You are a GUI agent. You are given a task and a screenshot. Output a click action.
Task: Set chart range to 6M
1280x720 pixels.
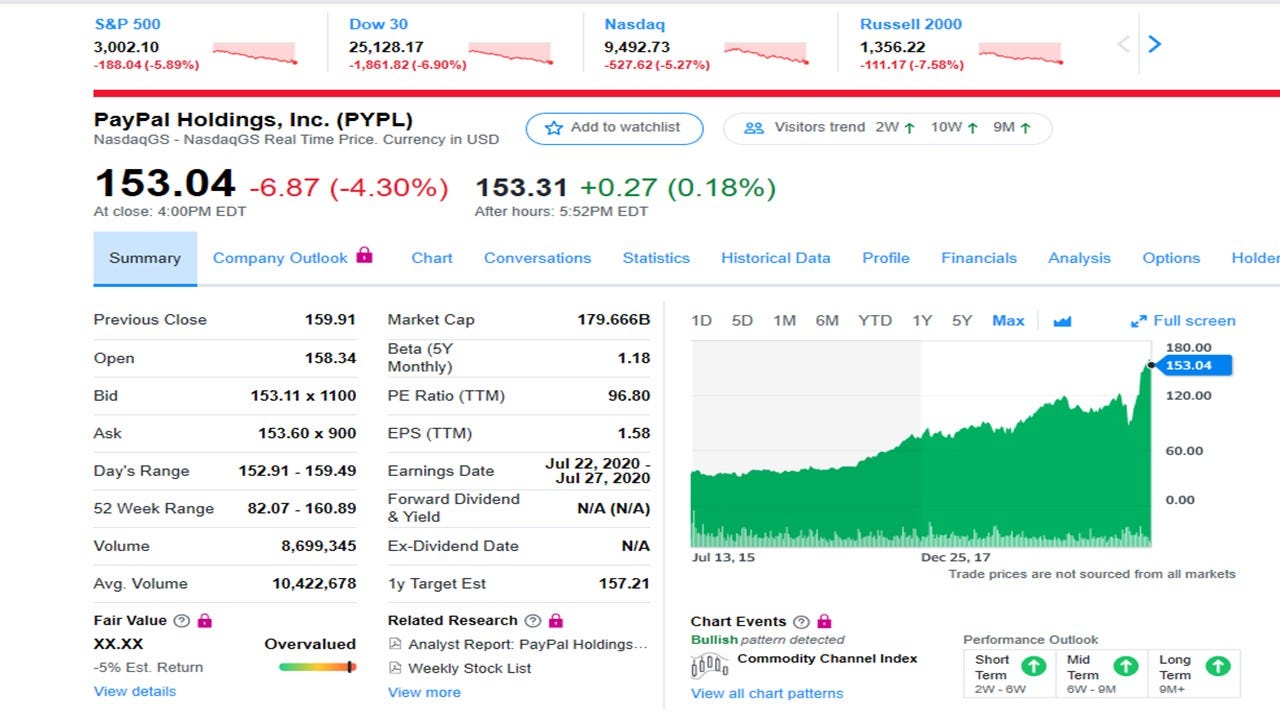827,321
